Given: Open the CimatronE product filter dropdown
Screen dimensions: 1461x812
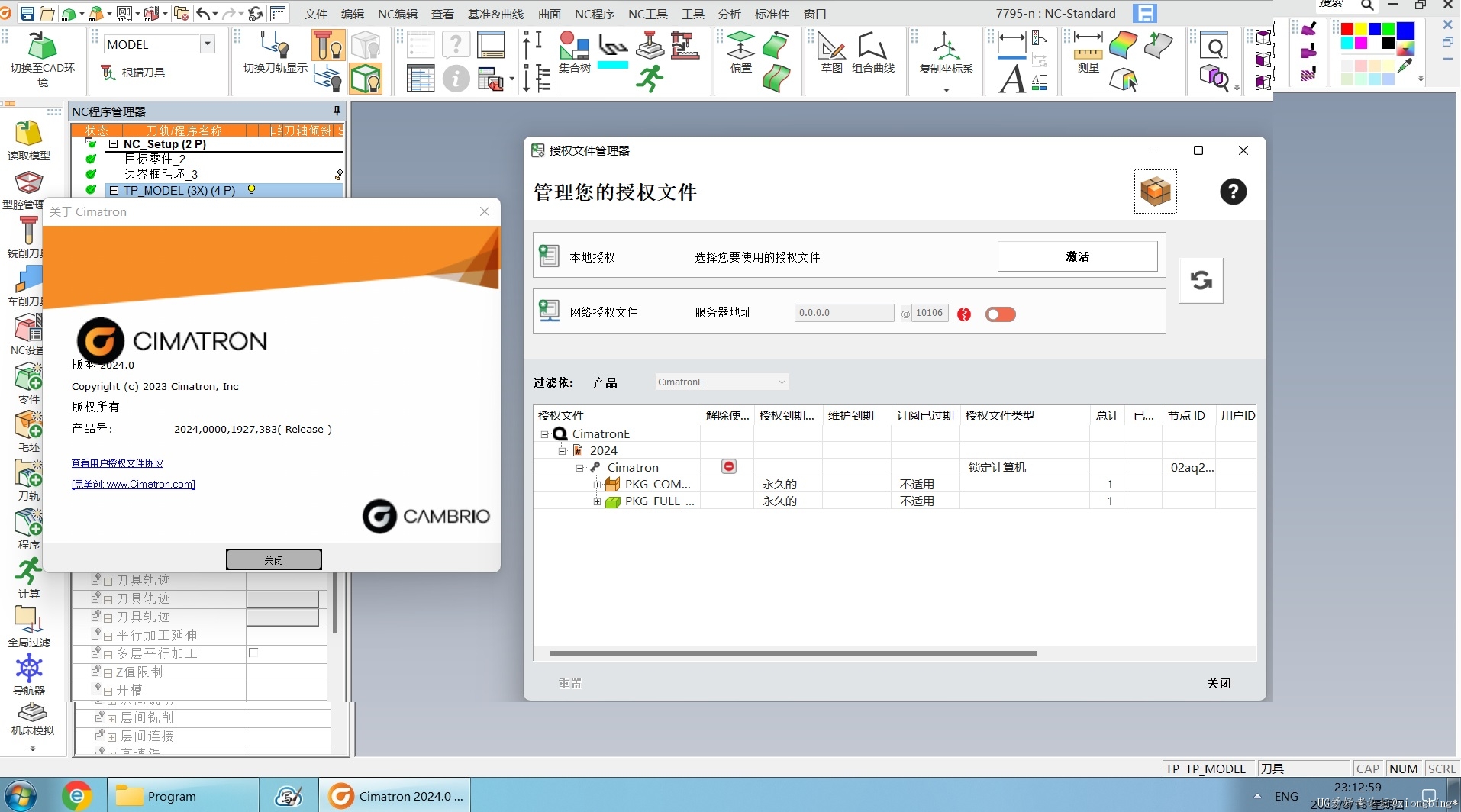Looking at the screenshot, I should 782,382.
